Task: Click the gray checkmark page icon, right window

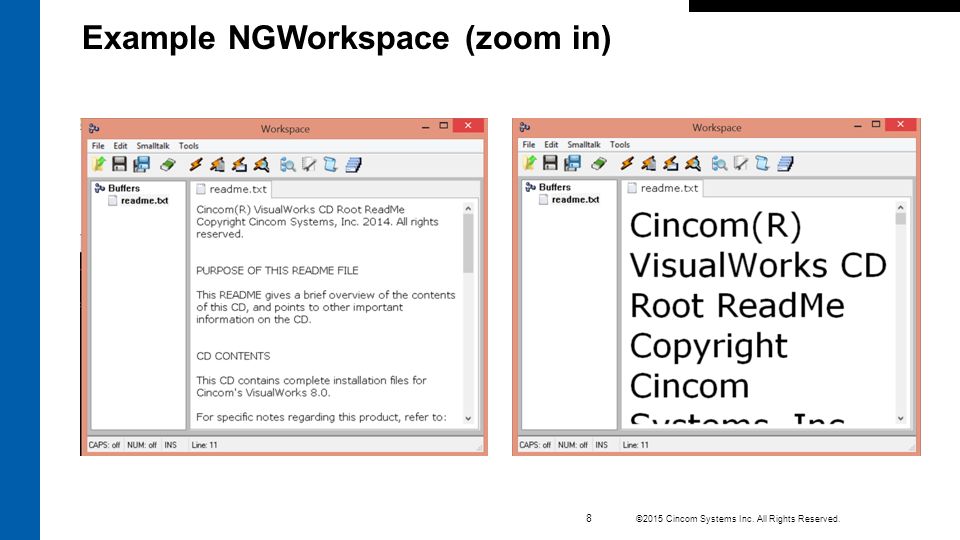Action: coord(740,163)
